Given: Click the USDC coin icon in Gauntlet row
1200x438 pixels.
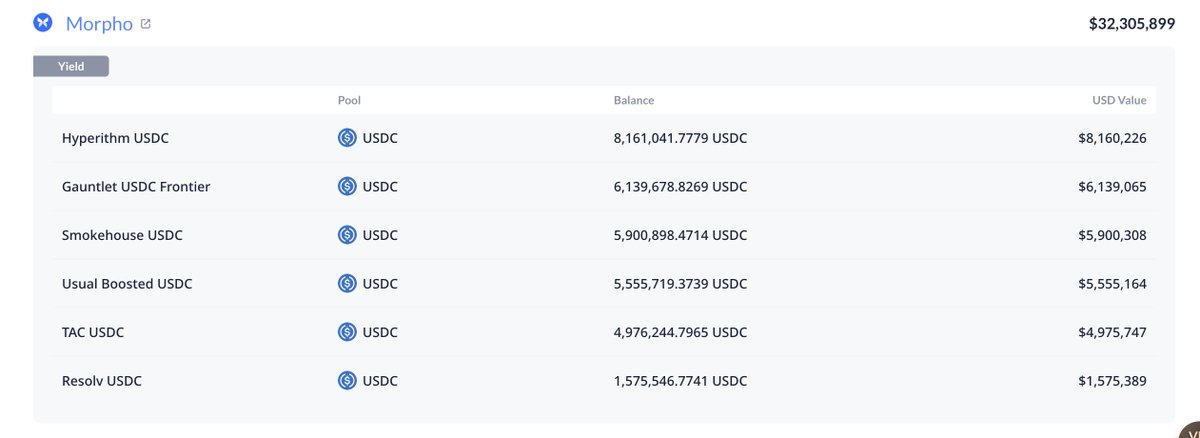Looking at the screenshot, I should tap(347, 186).
